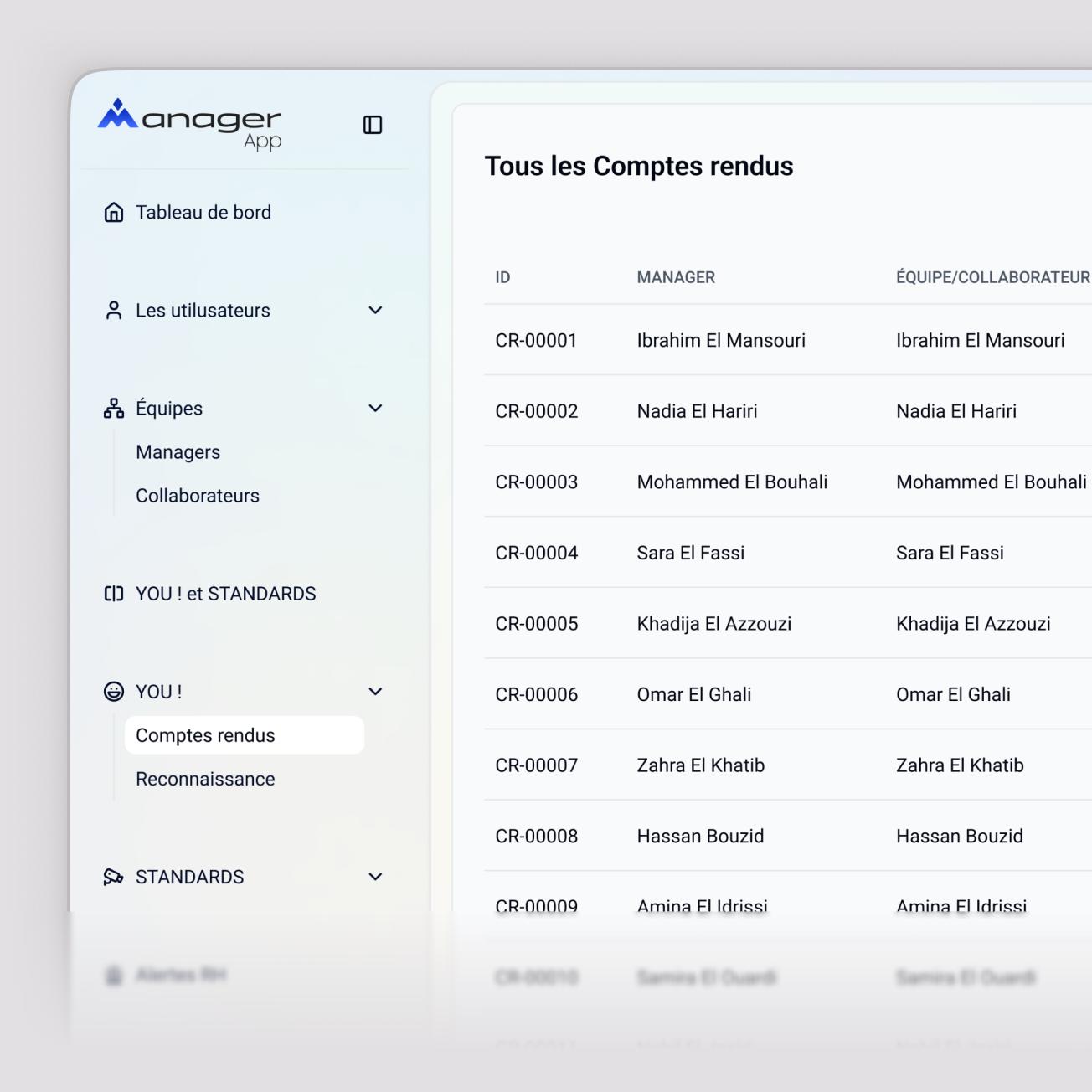Click the STANDARDS menu label
Screen dimensions: 1092x1092
coord(190,877)
